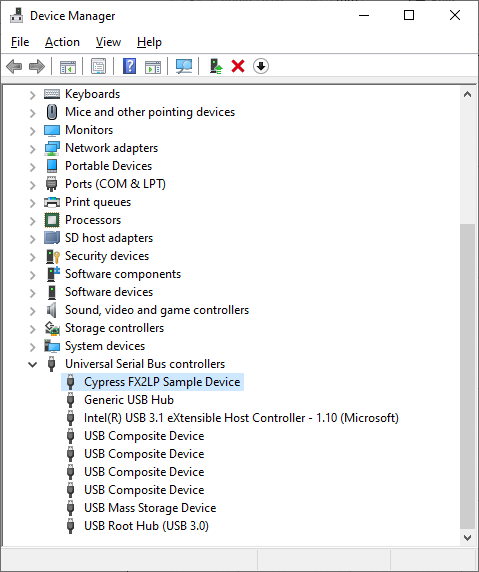This screenshot has height=572, width=479.
Task: Click the blue Help question-mark icon
Action: coord(129,66)
